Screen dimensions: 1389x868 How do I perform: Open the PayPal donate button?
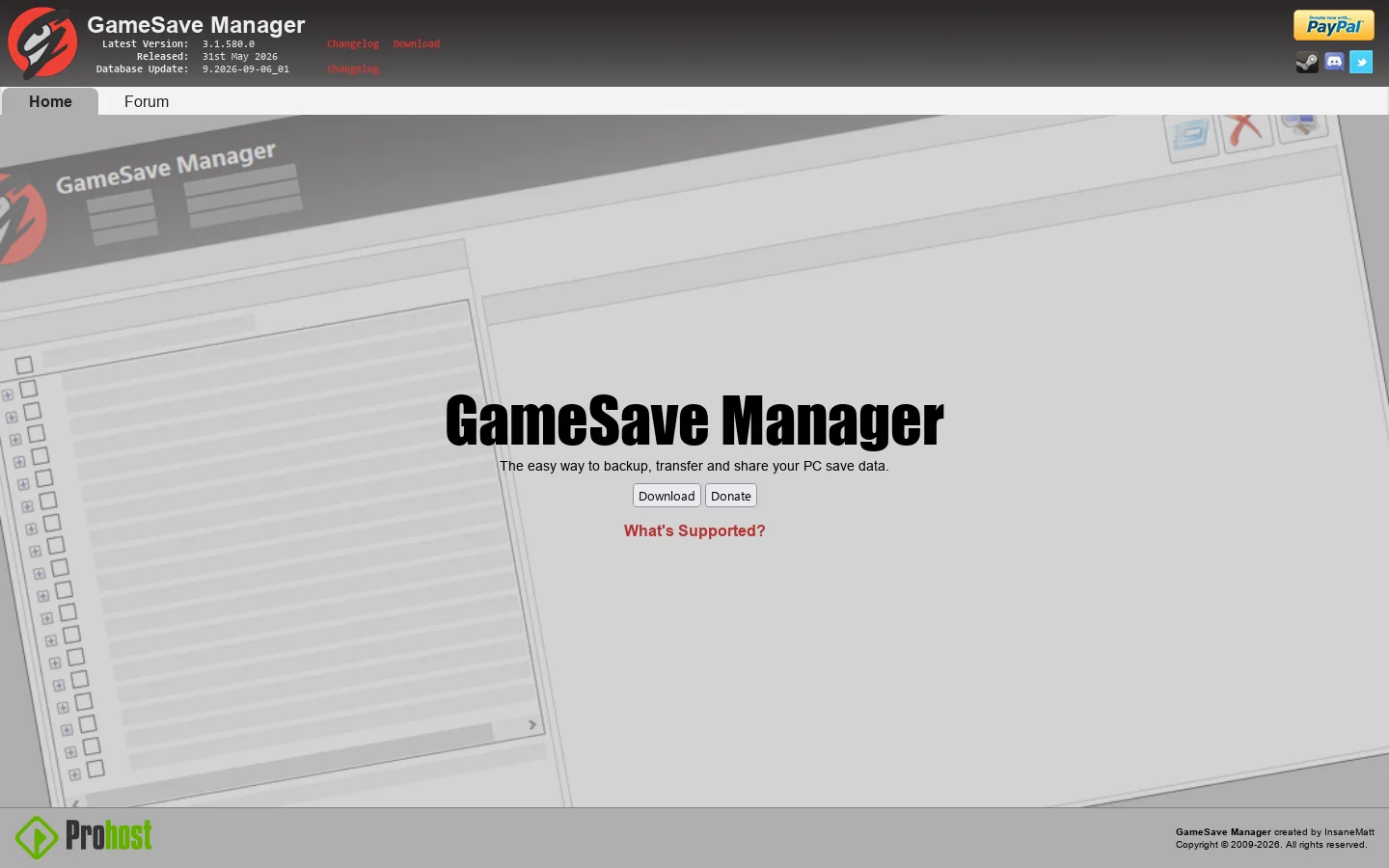coord(1333,25)
